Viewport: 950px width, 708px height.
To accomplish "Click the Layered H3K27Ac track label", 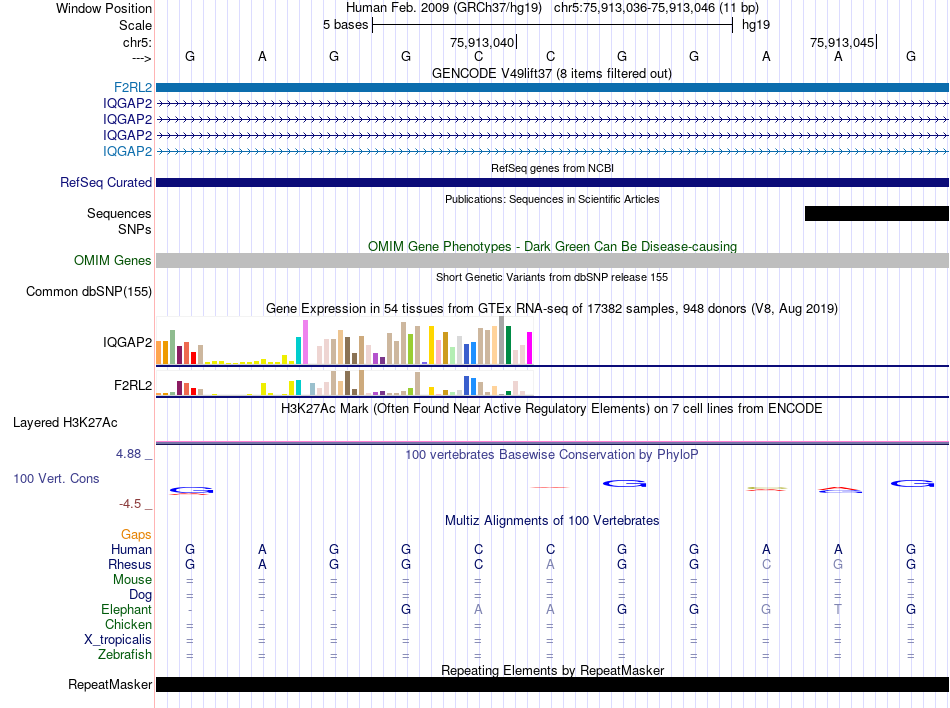I will [65, 423].
